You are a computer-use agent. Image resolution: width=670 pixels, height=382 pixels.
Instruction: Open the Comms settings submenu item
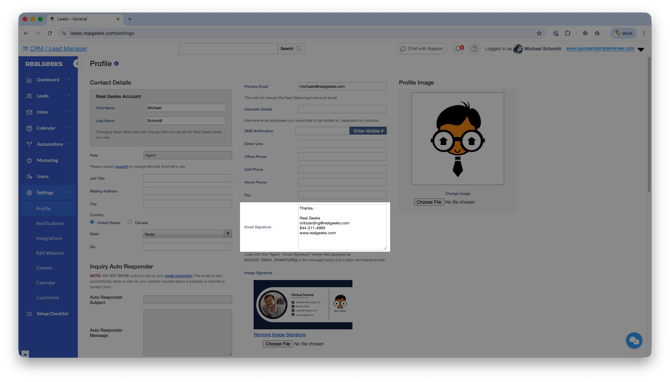click(44, 268)
